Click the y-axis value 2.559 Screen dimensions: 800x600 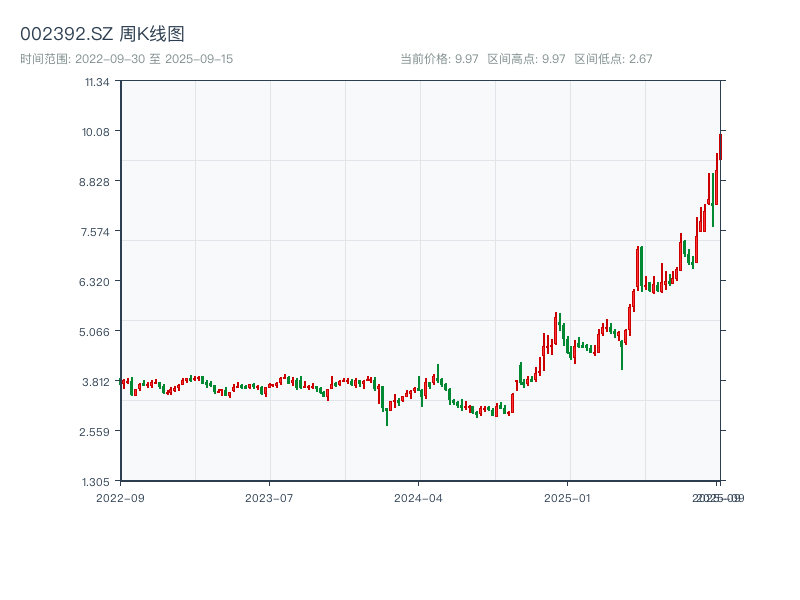pyautogui.click(x=94, y=432)
